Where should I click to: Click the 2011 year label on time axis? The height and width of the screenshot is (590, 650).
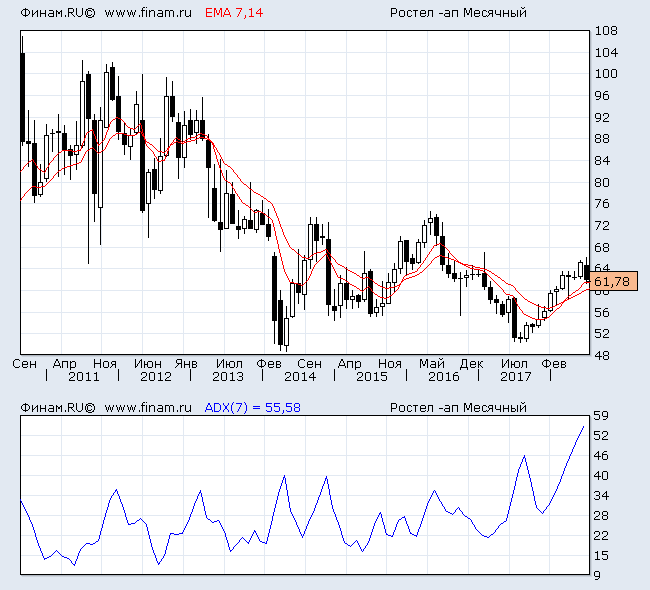pyautogui.click(x=84, y=376)
